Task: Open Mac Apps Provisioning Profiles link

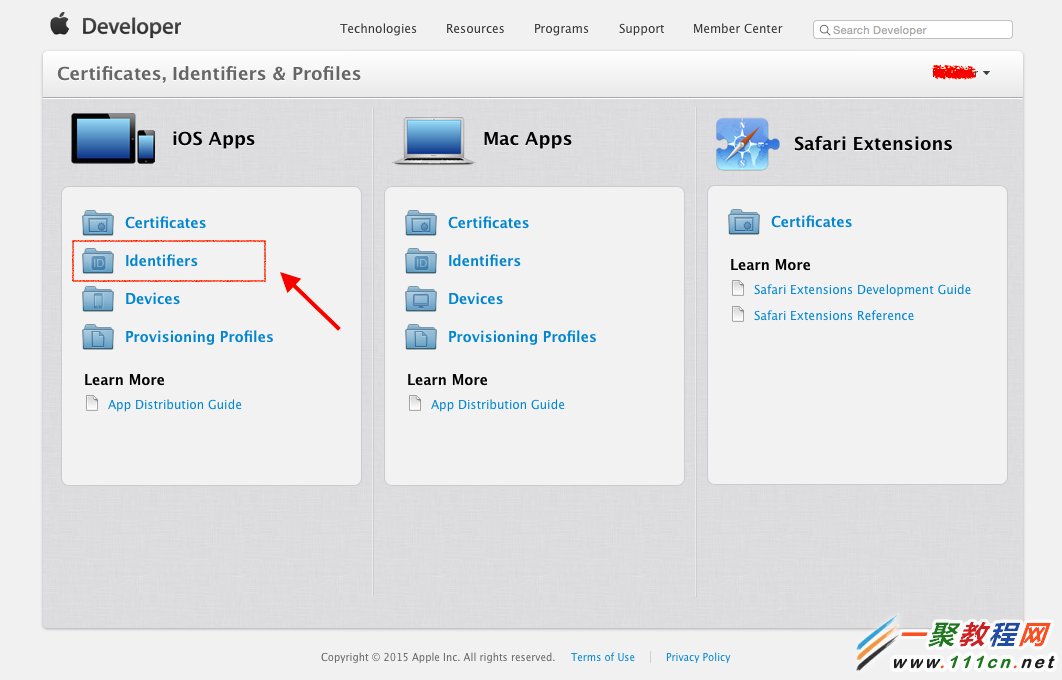Action: (x=522, y=337)
